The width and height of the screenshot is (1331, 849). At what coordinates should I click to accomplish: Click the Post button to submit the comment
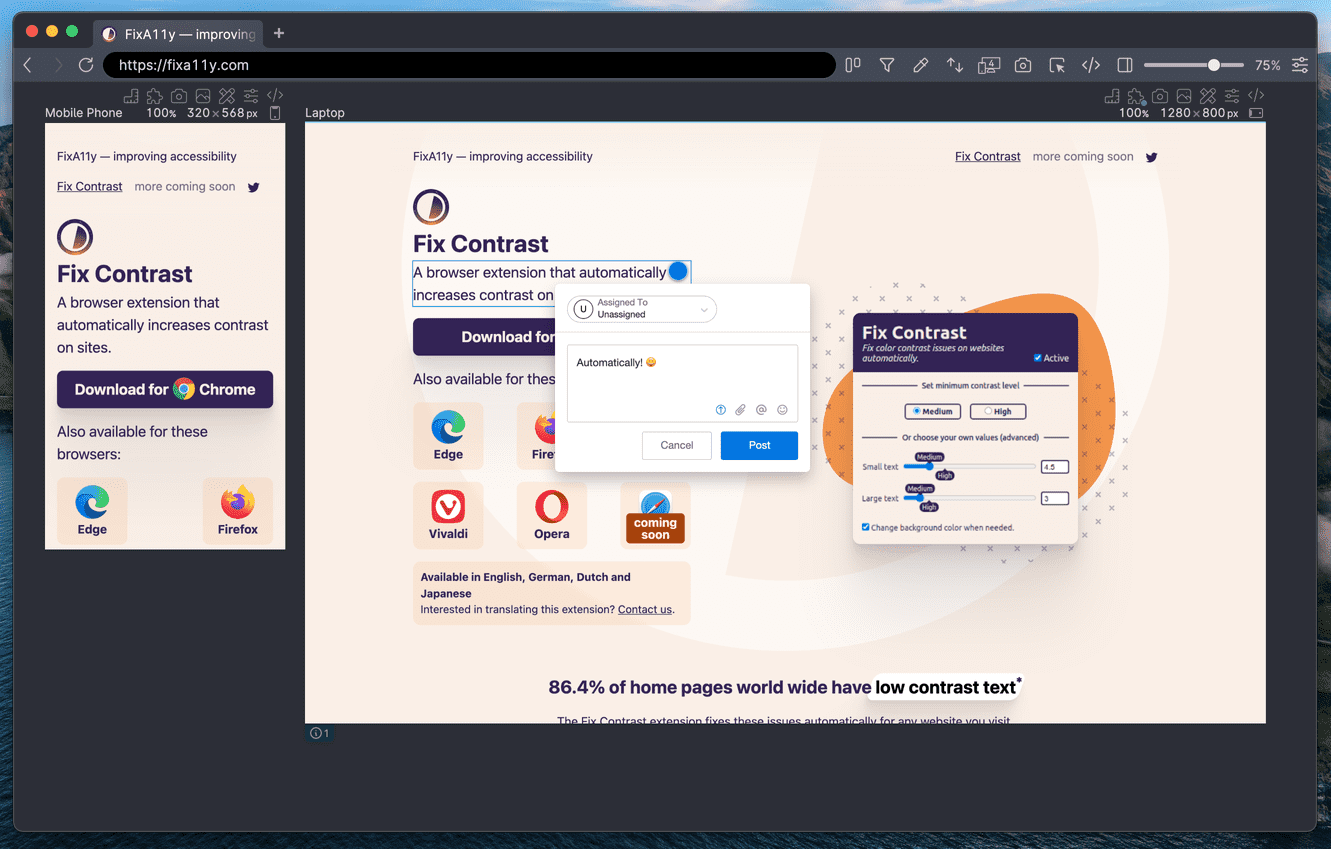(759, 445)
